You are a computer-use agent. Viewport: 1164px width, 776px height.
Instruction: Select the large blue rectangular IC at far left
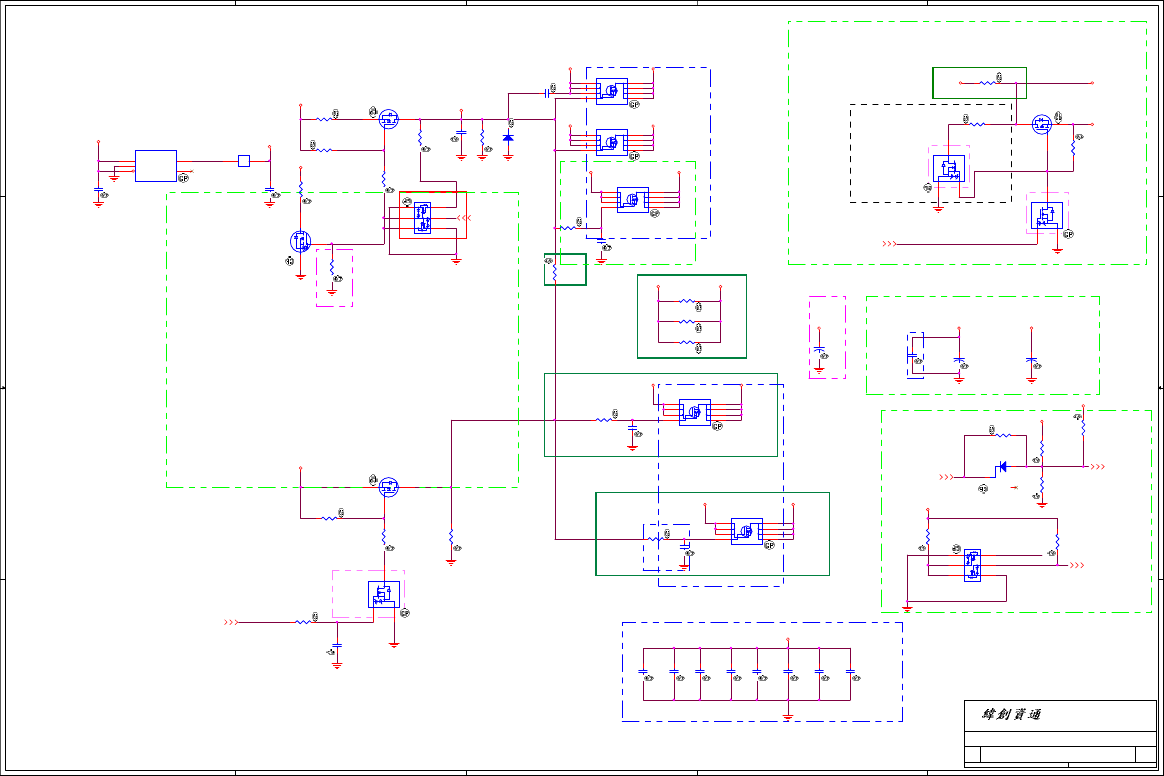156,166
